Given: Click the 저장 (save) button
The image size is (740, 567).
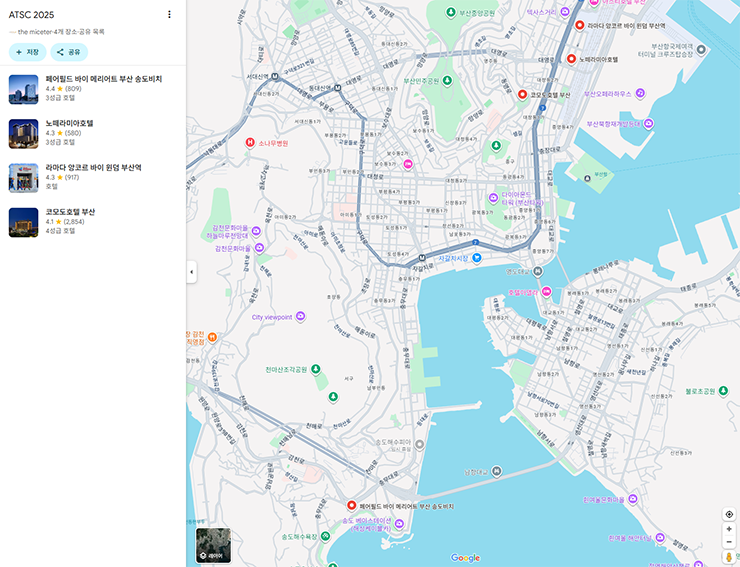Looking at the screenshot, I should [28, 52].
